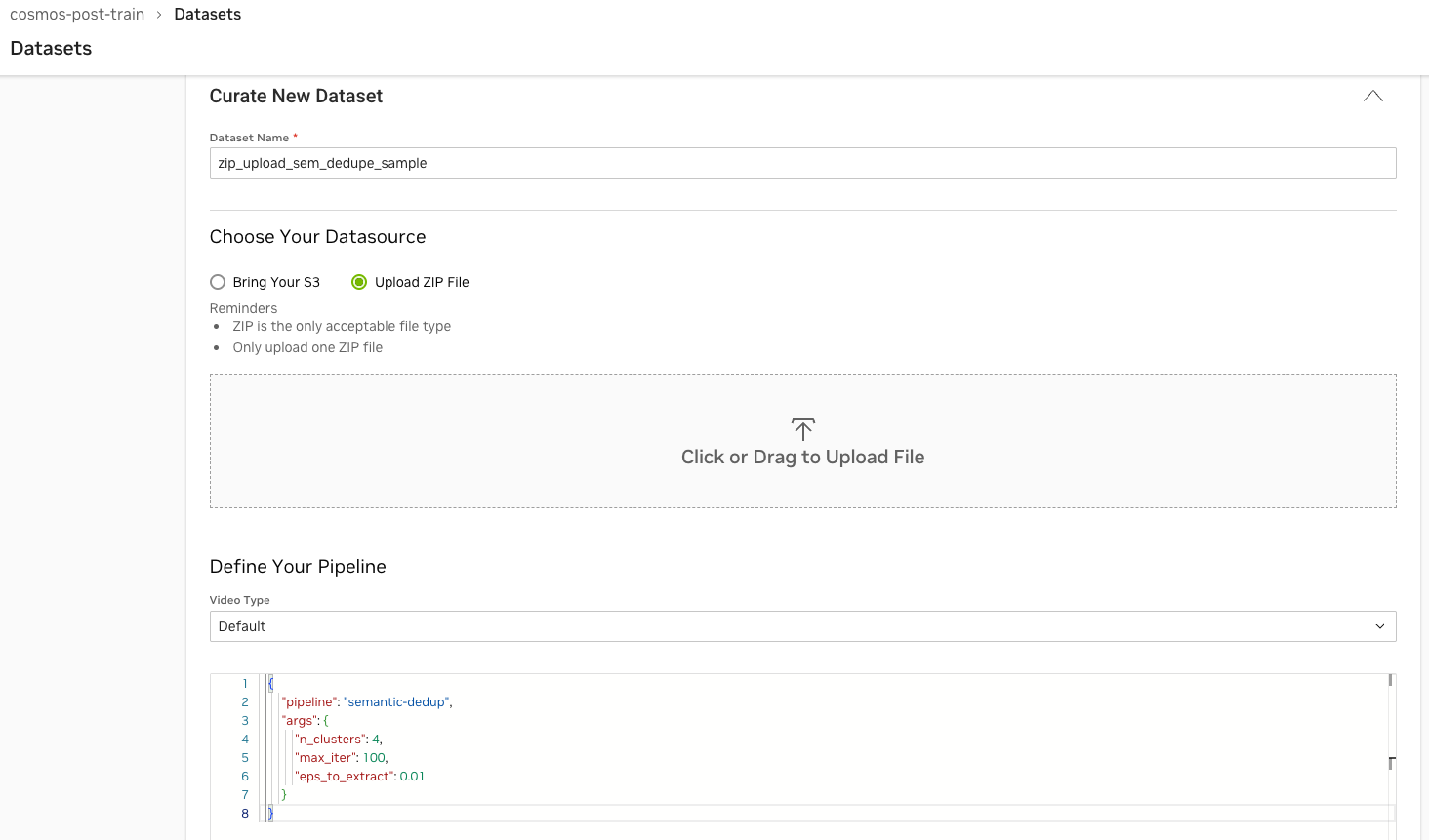Click the Video Type dropdown chevron
Screen dimensions: 1429x840
[1380, 625]
